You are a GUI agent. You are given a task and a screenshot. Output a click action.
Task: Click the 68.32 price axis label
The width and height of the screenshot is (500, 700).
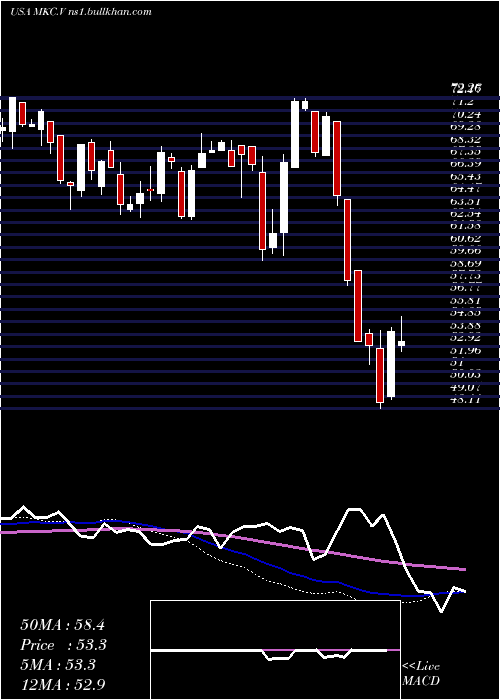[466, 139]
